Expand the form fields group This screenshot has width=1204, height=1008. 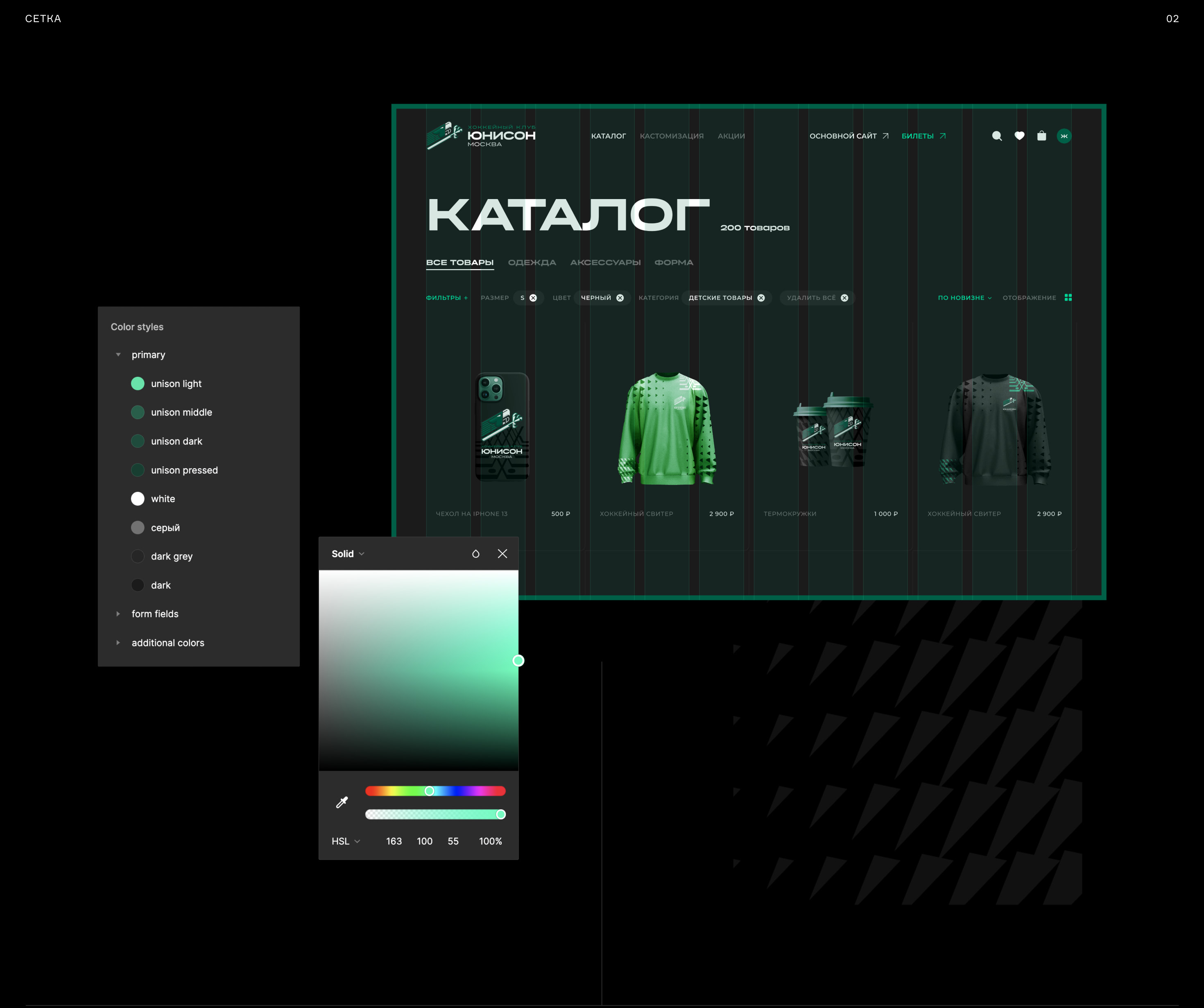click(118, 614)
